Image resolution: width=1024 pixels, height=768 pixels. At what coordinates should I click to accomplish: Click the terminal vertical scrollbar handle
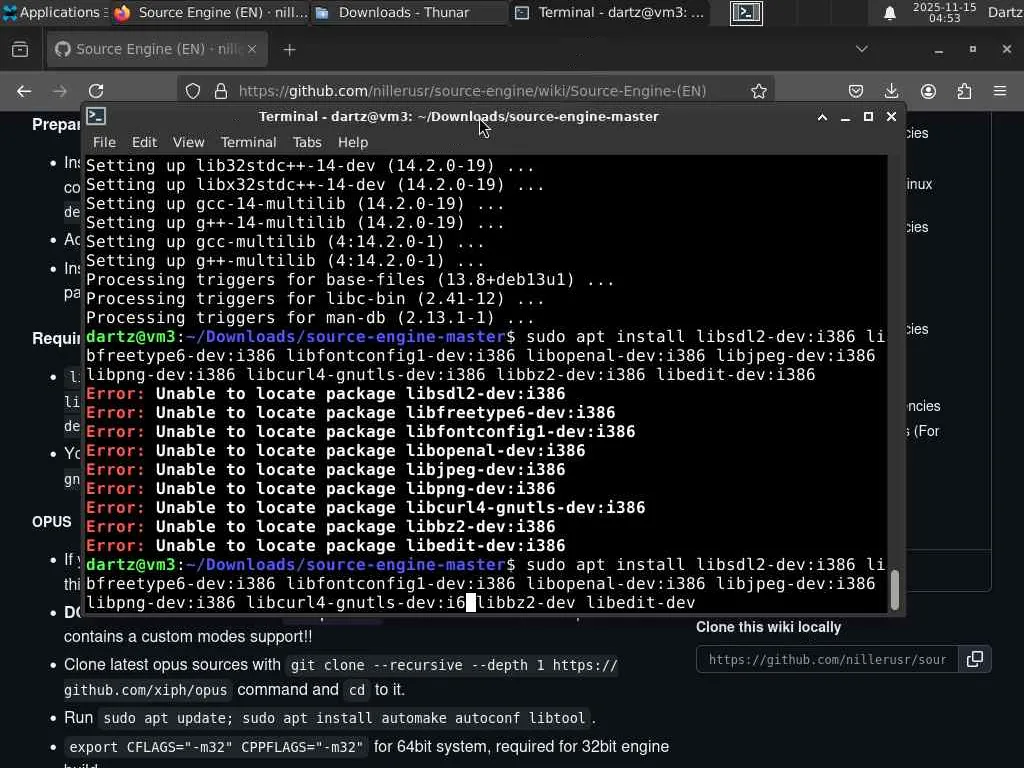tap(894, 590)
